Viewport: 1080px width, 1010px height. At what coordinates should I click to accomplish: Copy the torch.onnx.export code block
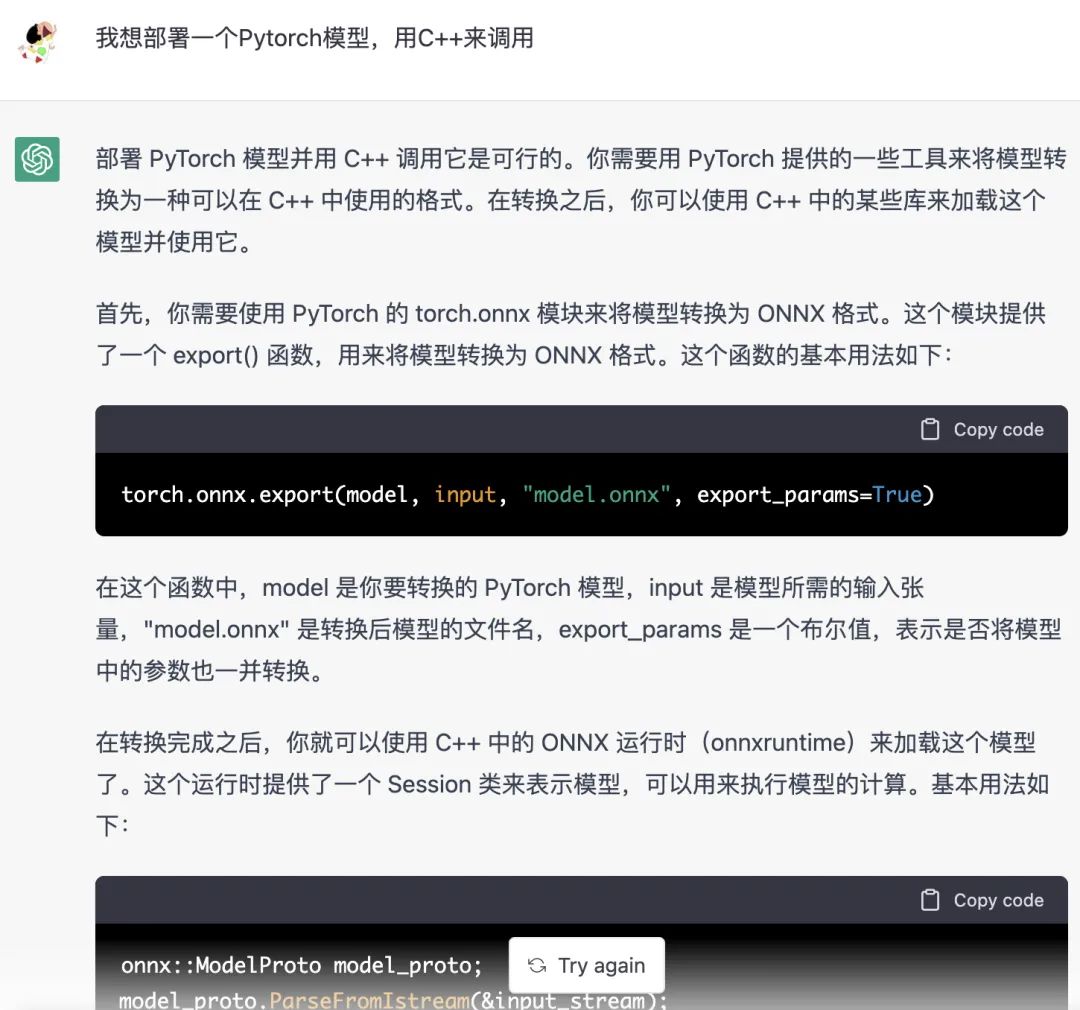click(982, 429)
